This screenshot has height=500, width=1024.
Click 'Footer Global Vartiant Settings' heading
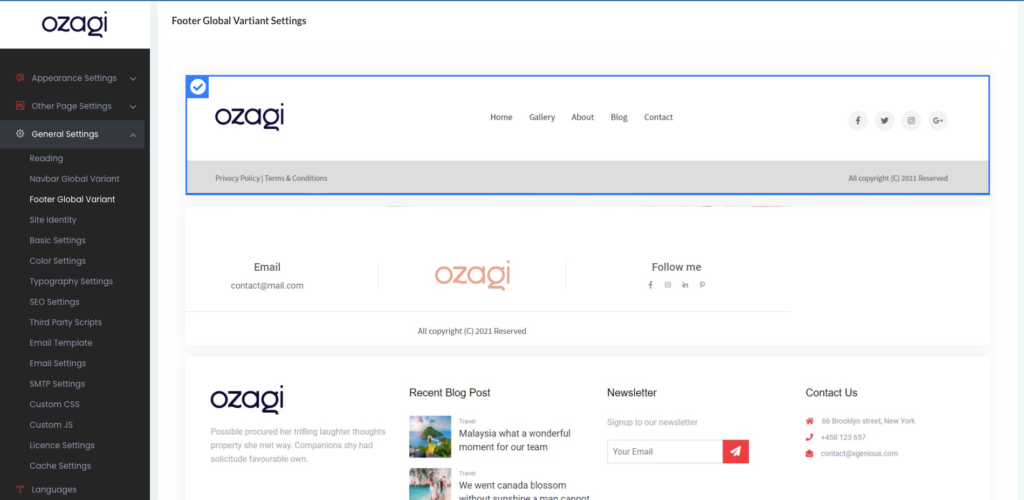239,21
